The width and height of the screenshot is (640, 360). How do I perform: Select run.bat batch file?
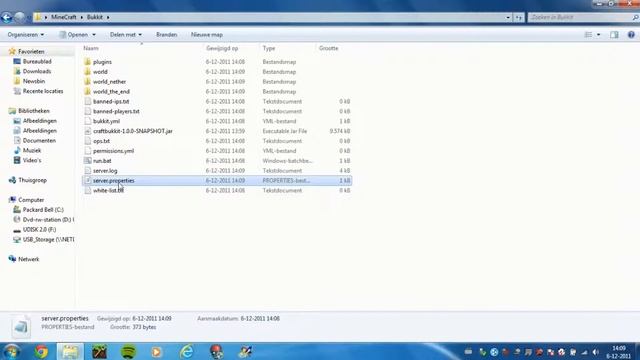coord(102,161)
